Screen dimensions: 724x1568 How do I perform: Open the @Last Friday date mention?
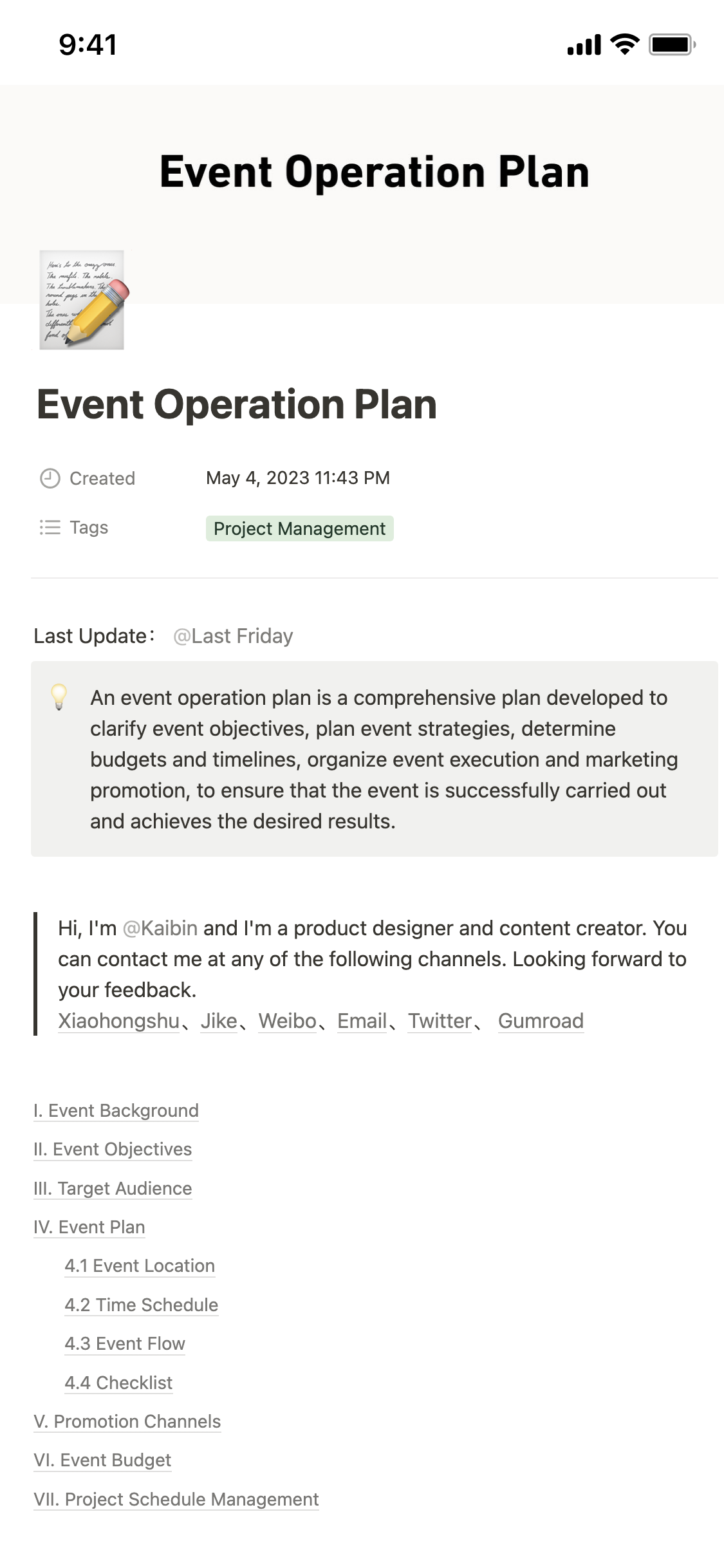pyautogui.click(x=233, y=636)
